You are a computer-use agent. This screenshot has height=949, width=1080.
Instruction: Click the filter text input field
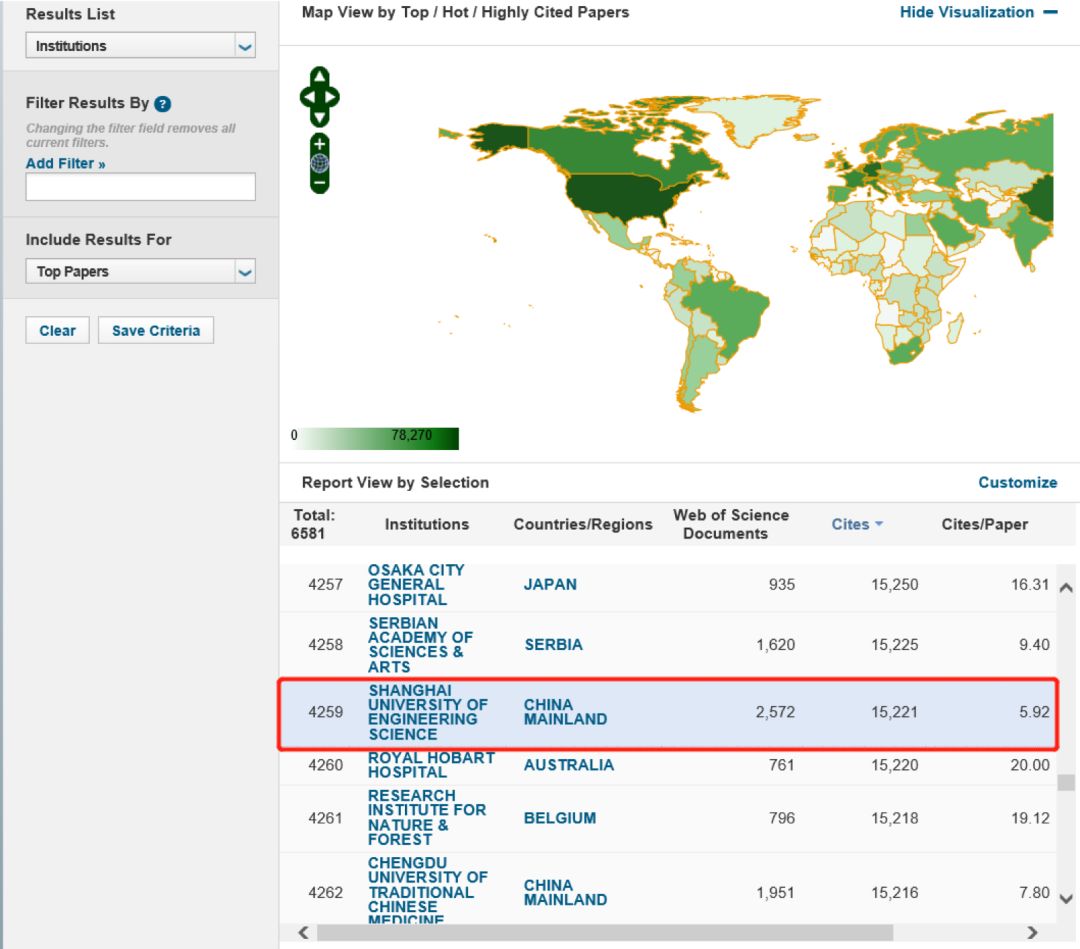coord(140,187)
